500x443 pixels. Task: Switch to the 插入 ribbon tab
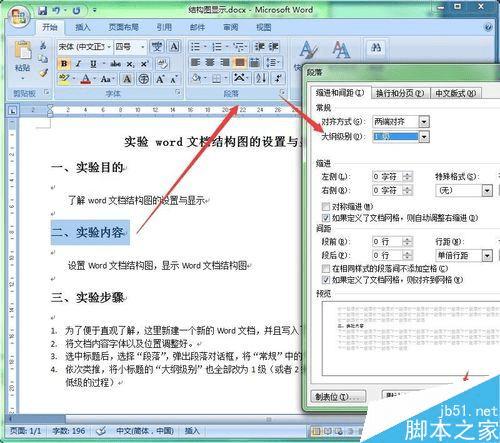[82, 27]
